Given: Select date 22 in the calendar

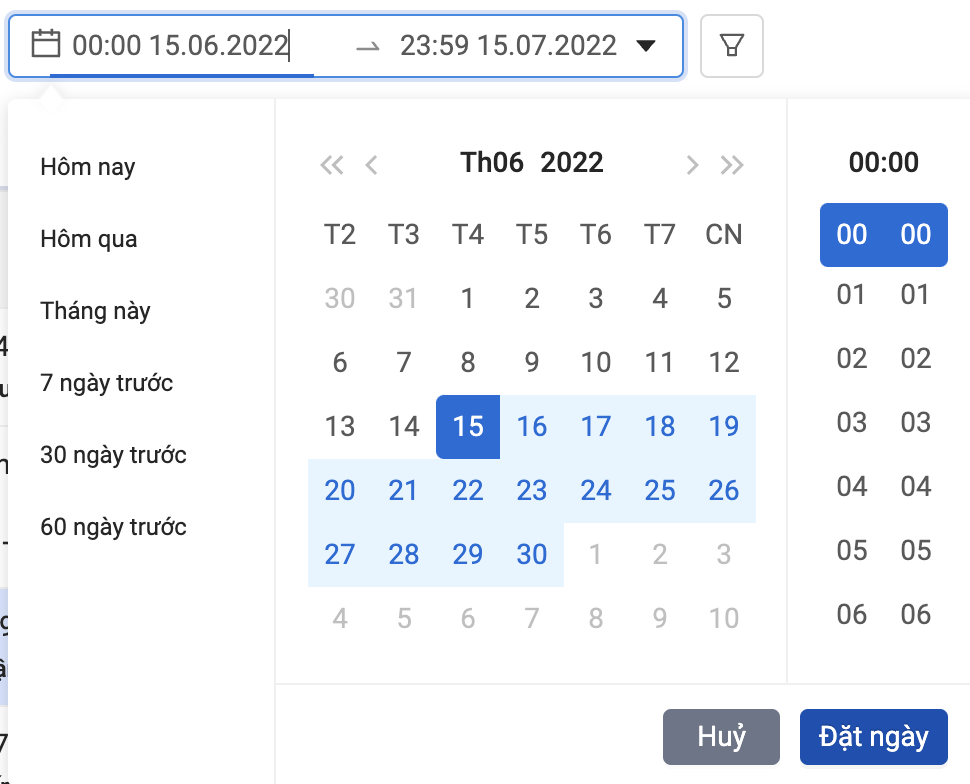Looking at the screenshot, I should [468, 490].
